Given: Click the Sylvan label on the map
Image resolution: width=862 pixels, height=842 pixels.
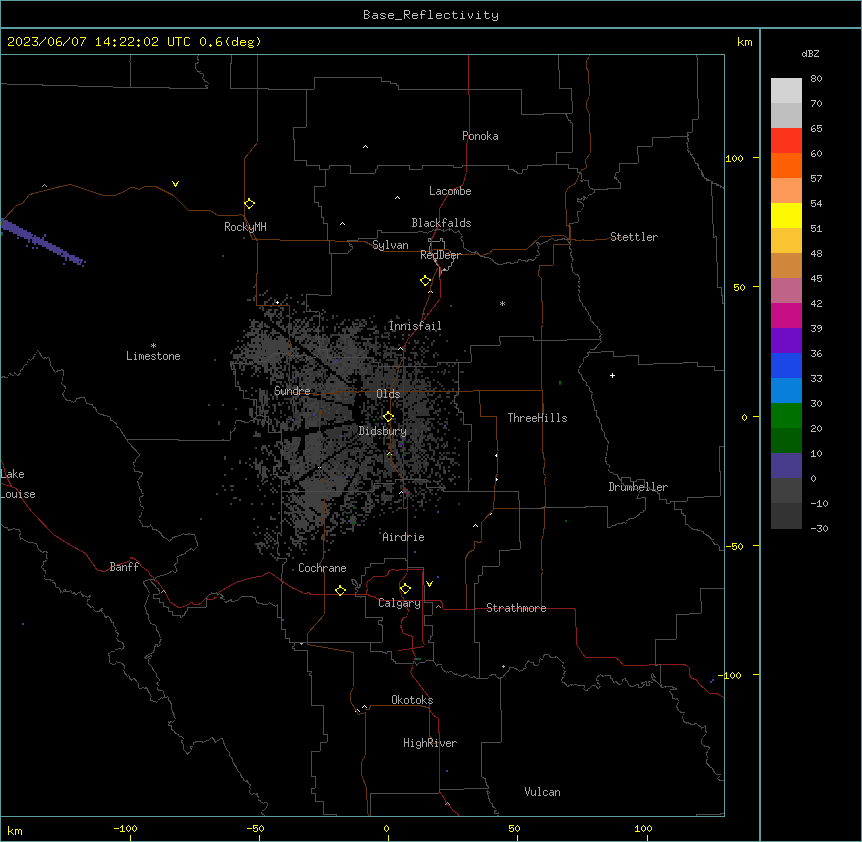Looking at the screenshot, I should 390,245.
